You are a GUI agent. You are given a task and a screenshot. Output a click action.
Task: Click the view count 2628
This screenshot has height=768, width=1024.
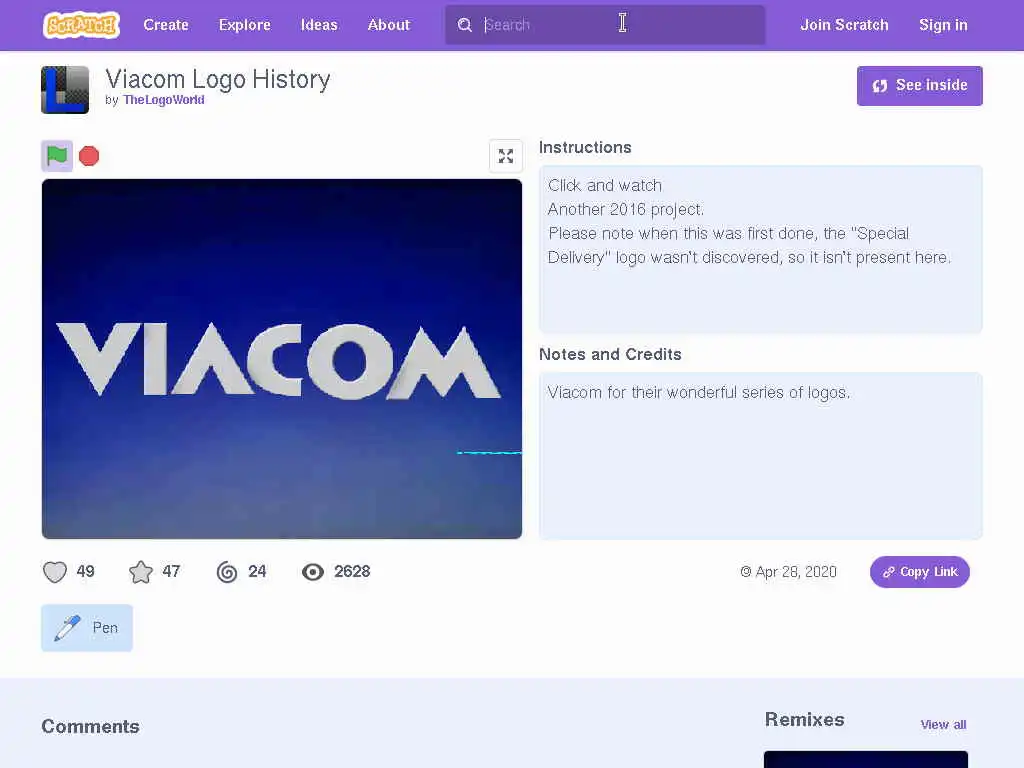pos(352,571)
